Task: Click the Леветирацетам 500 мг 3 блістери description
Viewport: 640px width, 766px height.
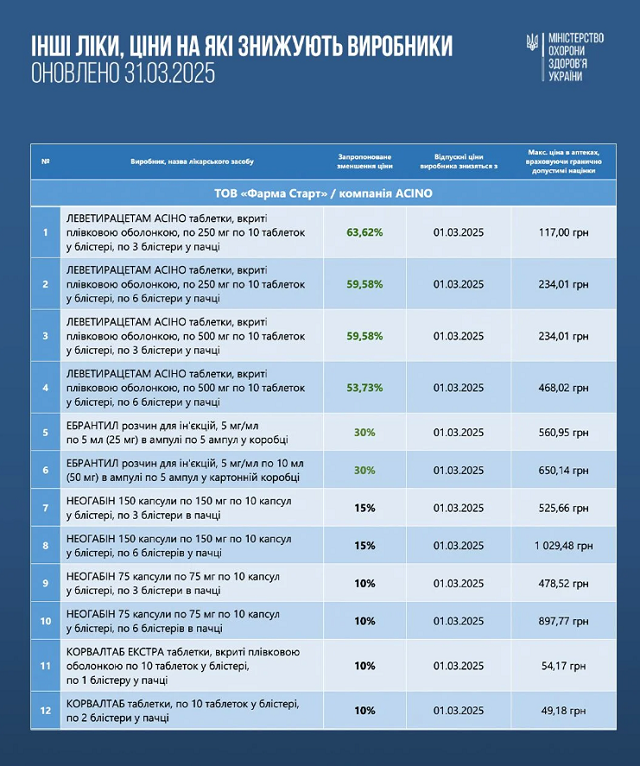Action: (x=186, y=336)
